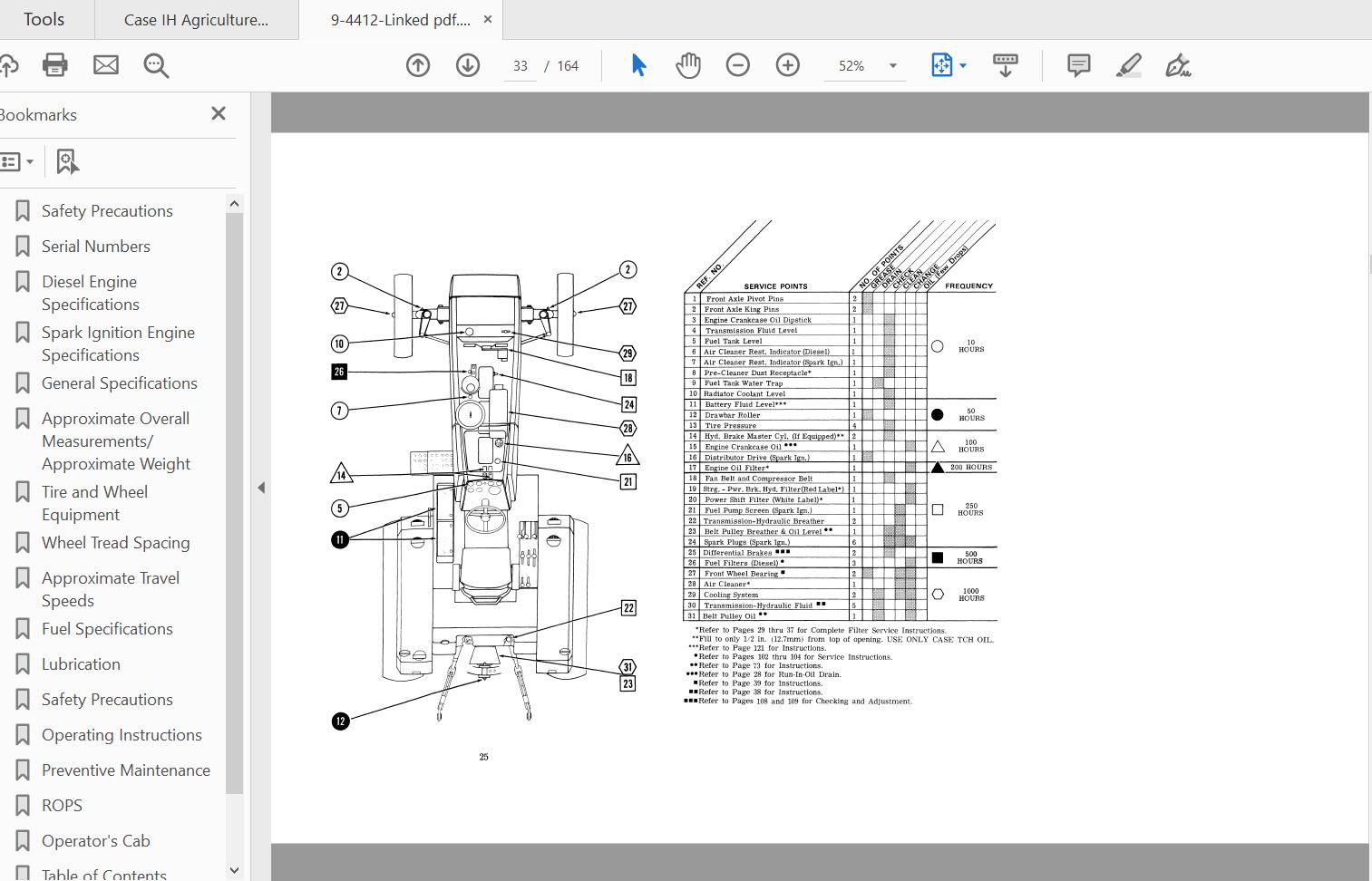
Task: Click the page number input field
Action: 520,66
